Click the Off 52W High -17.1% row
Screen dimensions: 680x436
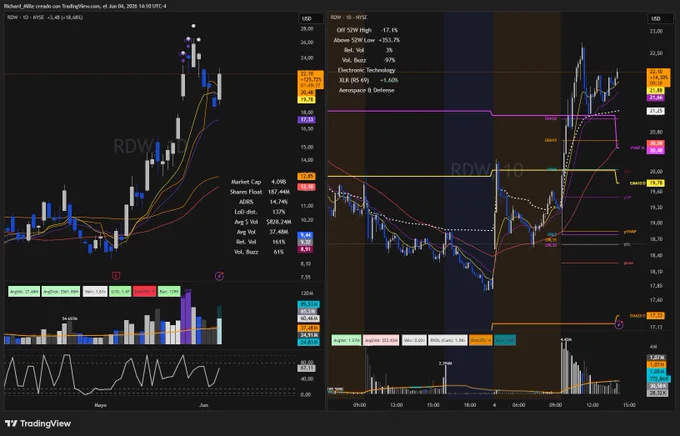coord(367,30)
